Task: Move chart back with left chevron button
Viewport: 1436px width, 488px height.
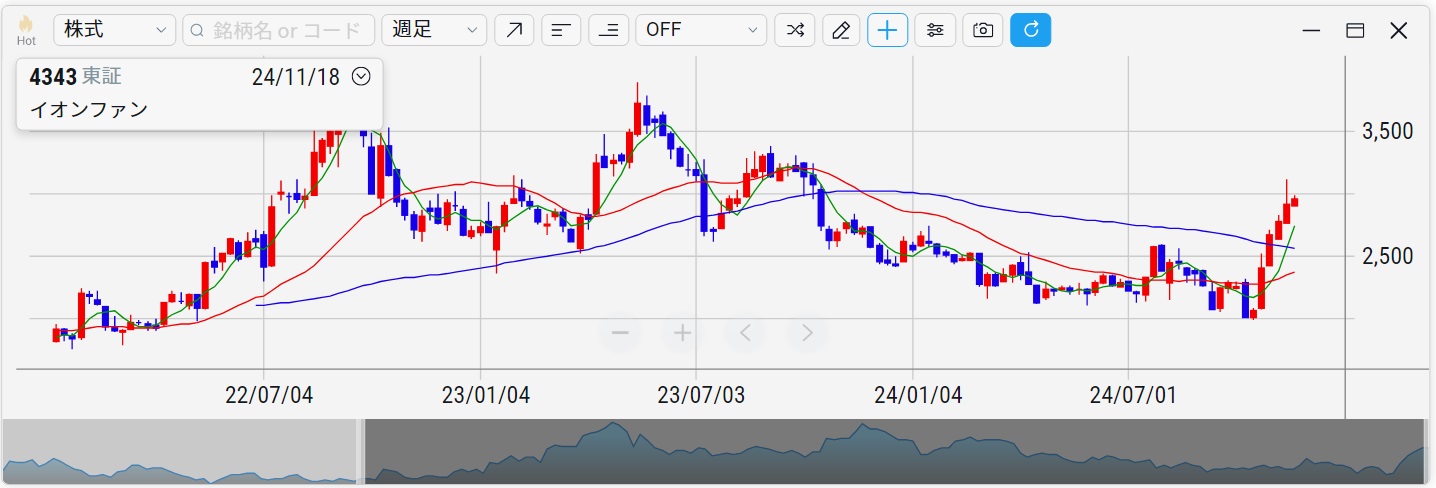Action: click(745, 333)
